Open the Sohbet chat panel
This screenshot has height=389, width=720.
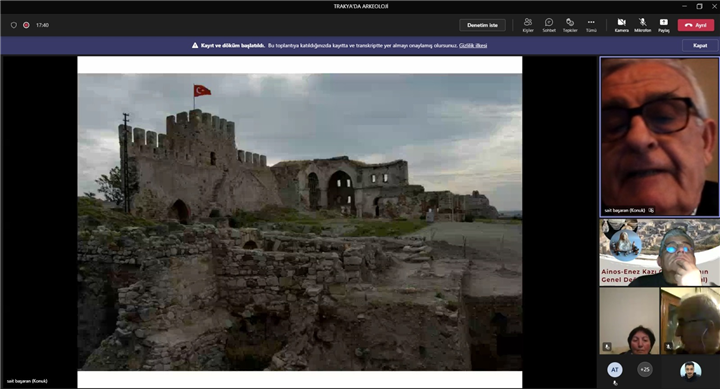tap(549, 25)
